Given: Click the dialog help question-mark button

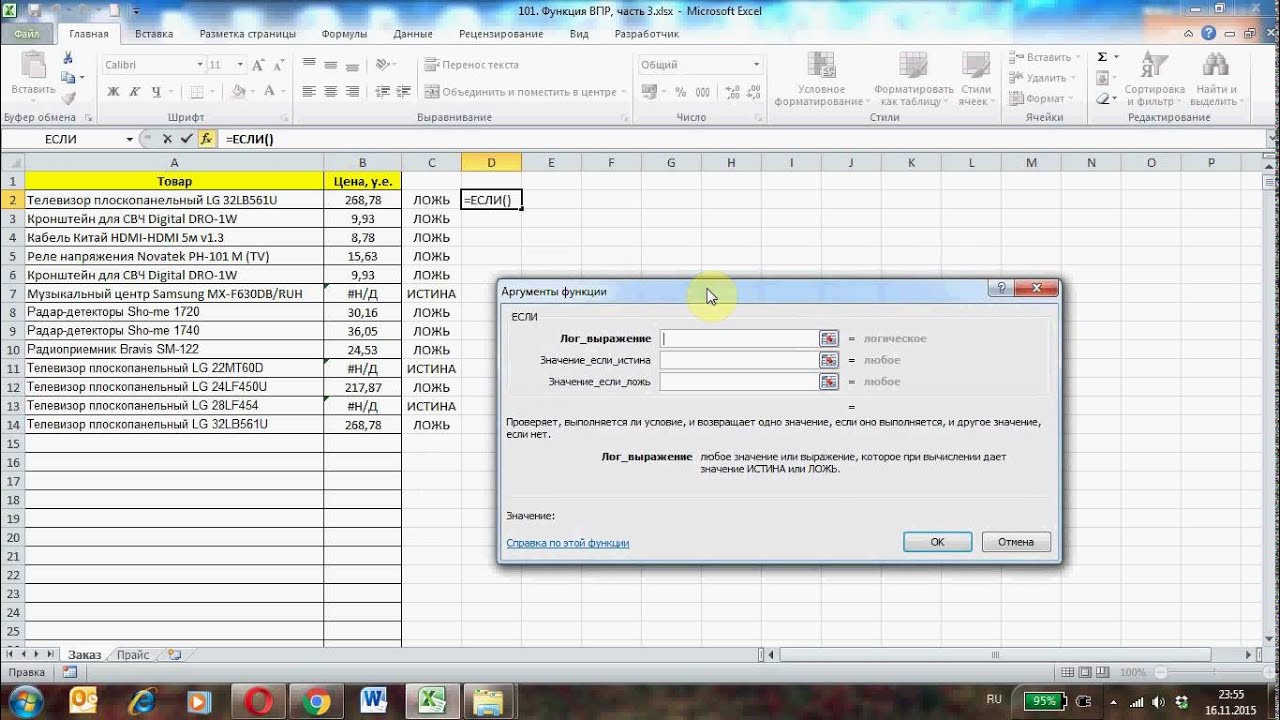Looking at the screenshot, I should [x=1001, y=289].
